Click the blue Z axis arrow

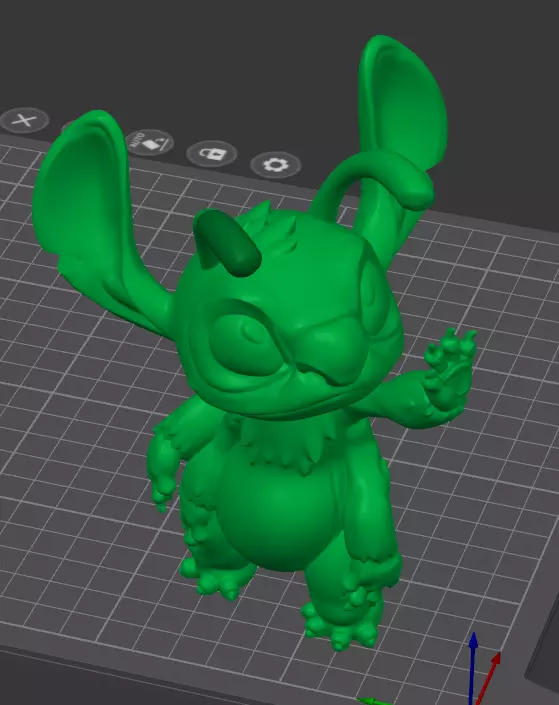tap(473, 668)
